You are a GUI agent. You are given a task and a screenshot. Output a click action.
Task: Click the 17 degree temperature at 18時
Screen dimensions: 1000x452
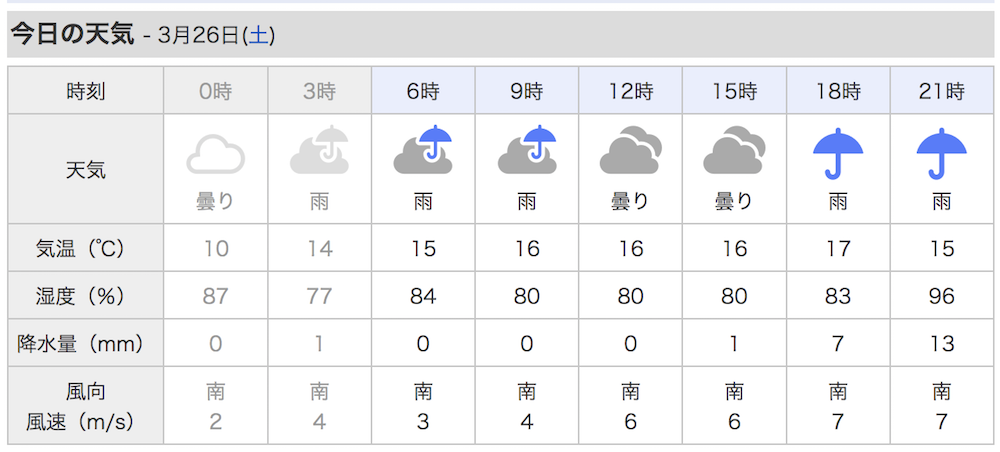coord(838,249)
